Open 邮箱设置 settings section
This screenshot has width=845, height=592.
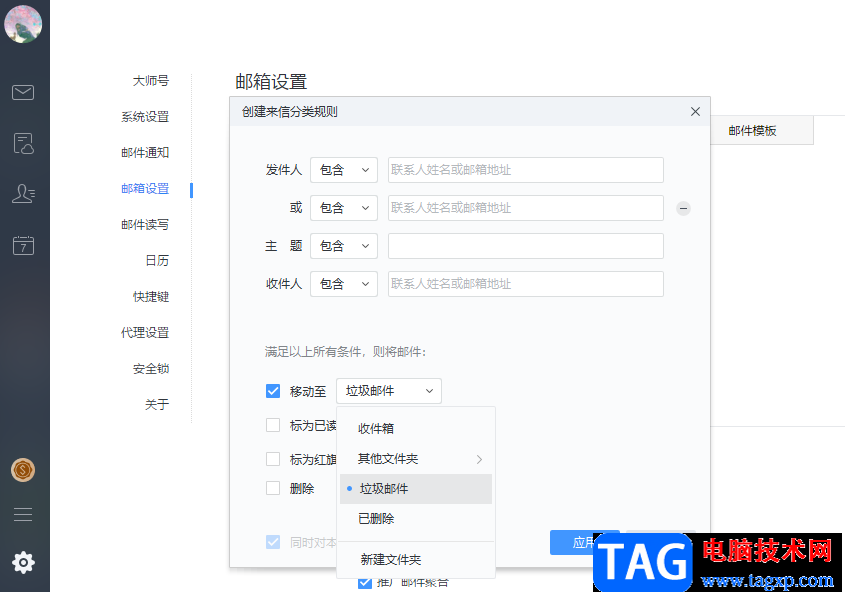[145, 189]
